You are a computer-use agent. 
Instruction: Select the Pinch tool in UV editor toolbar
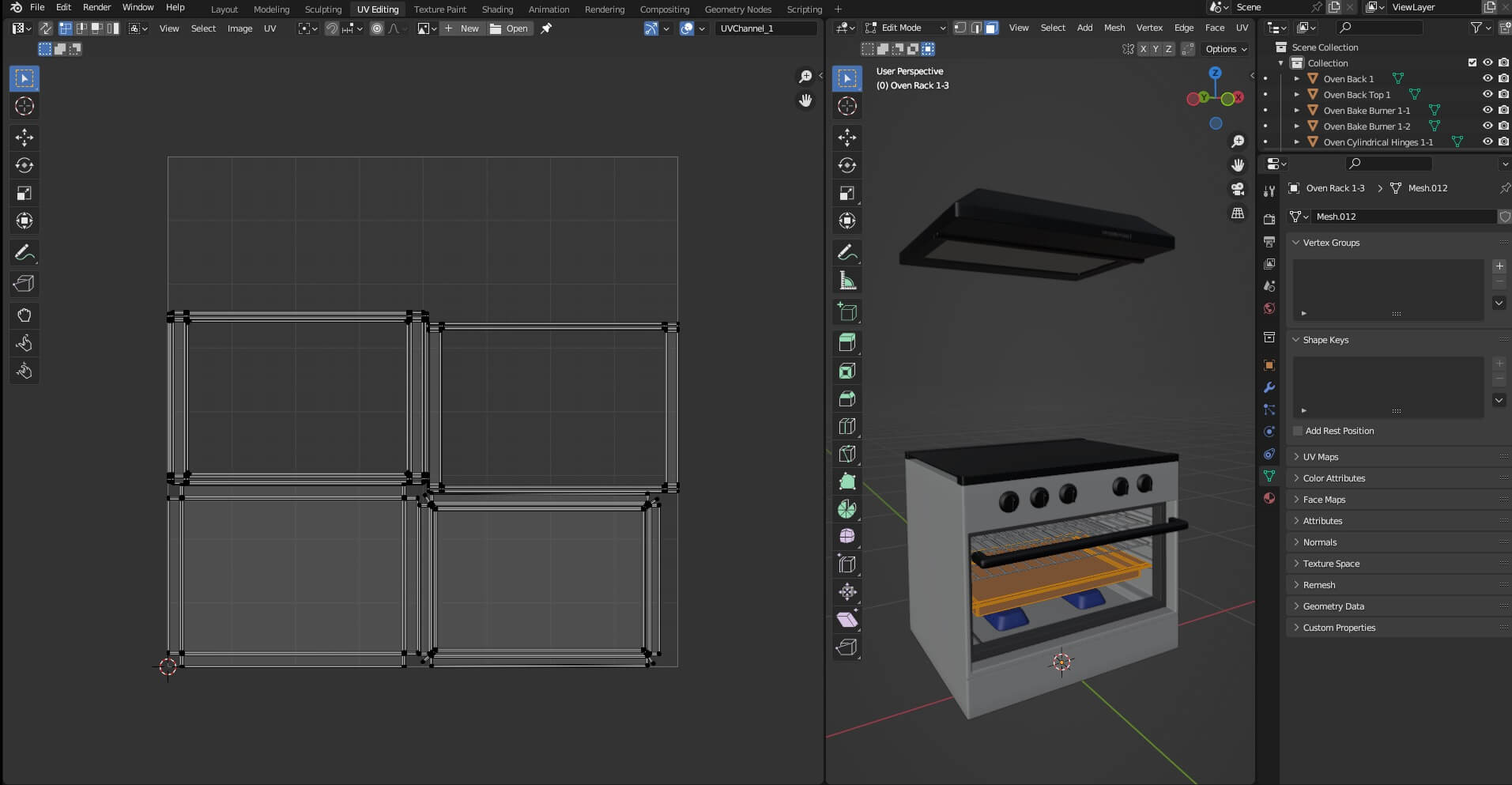pyautogui.click(x=25, y=371)
